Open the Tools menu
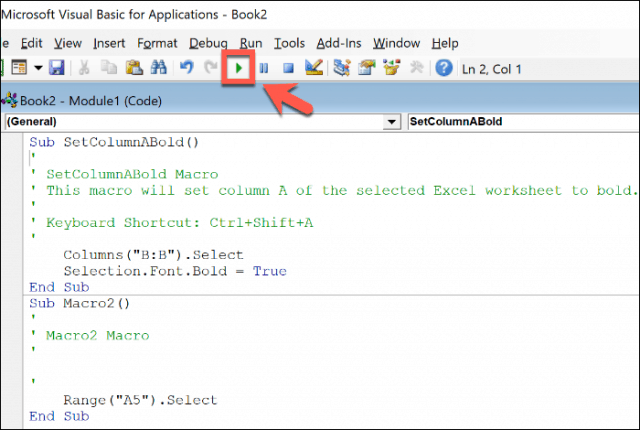Image resolution: width=640 pixels, height=430 pixels. [x=289, y=43]
